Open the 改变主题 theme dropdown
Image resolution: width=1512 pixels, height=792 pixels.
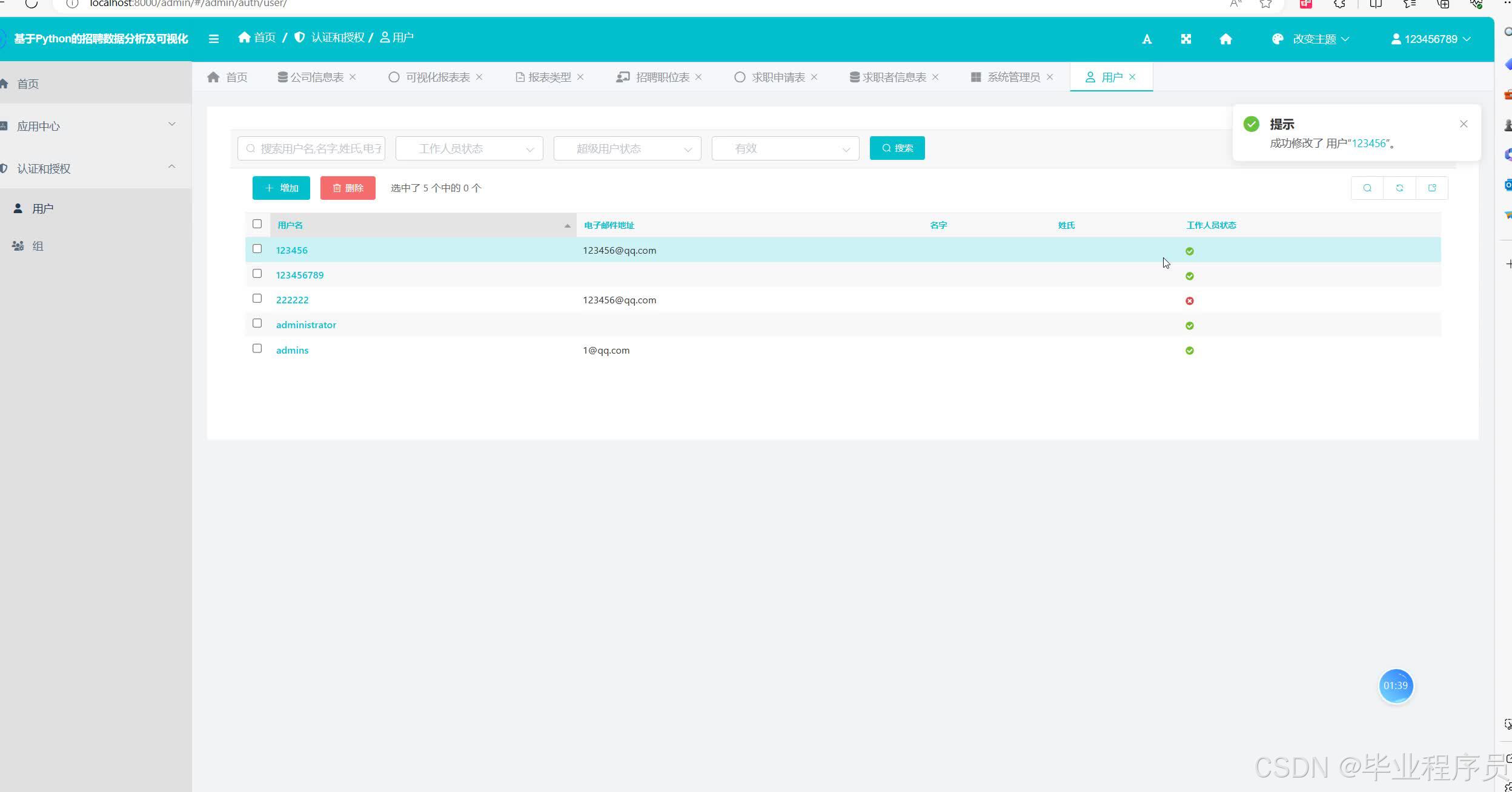pos(1311,39)
